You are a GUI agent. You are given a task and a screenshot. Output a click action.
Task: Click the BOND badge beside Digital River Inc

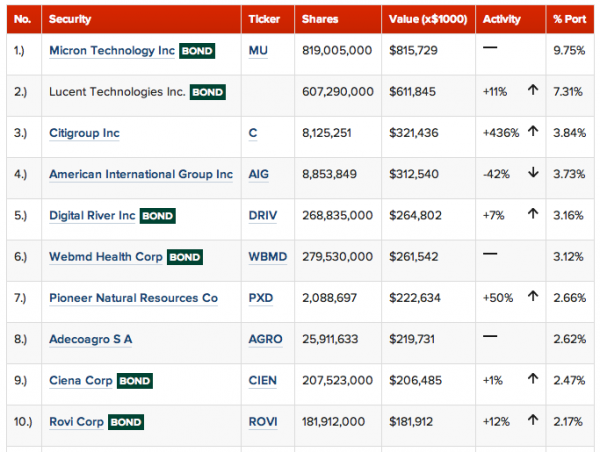click(158, 215)
